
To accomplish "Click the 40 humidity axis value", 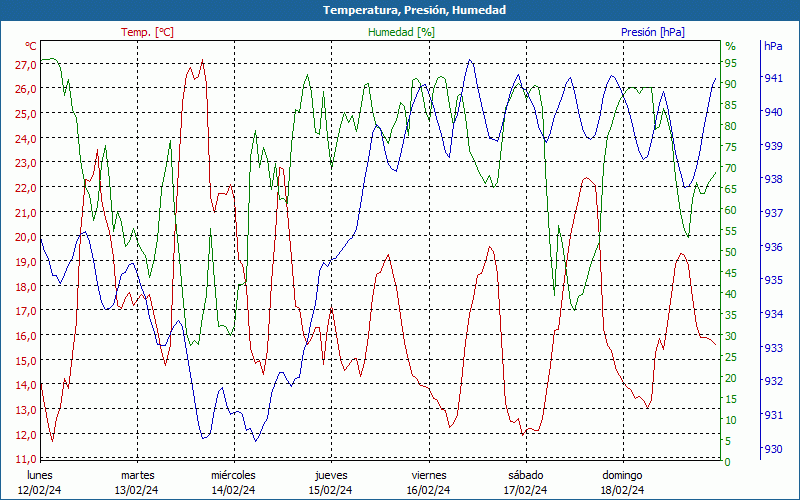I will click(731, 294).
